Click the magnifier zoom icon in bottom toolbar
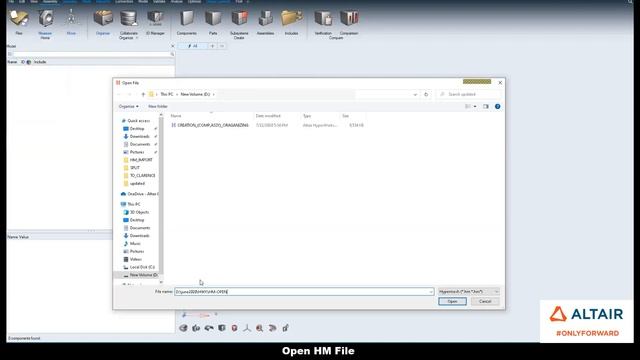Screen dimensions: 640x360 pyautogui.click(x=260, y=328)
